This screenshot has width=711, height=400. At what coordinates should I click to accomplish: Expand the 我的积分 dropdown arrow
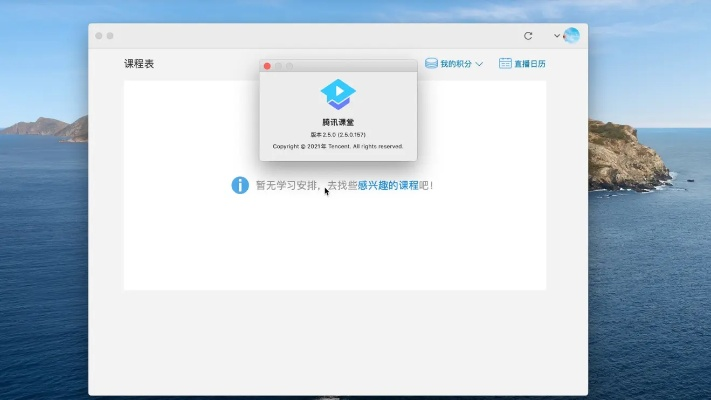pos(479,64)
